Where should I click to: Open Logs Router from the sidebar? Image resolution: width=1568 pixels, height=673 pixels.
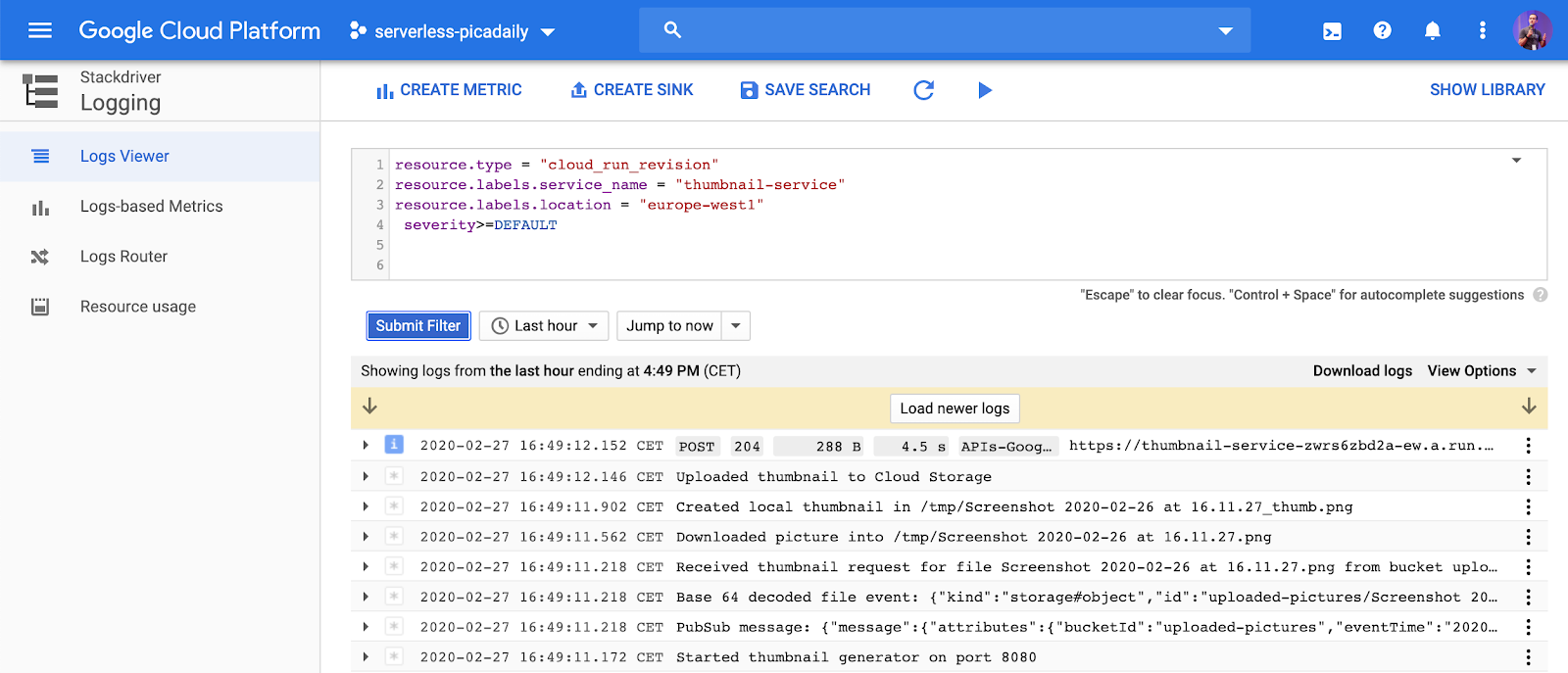point(123,257)
